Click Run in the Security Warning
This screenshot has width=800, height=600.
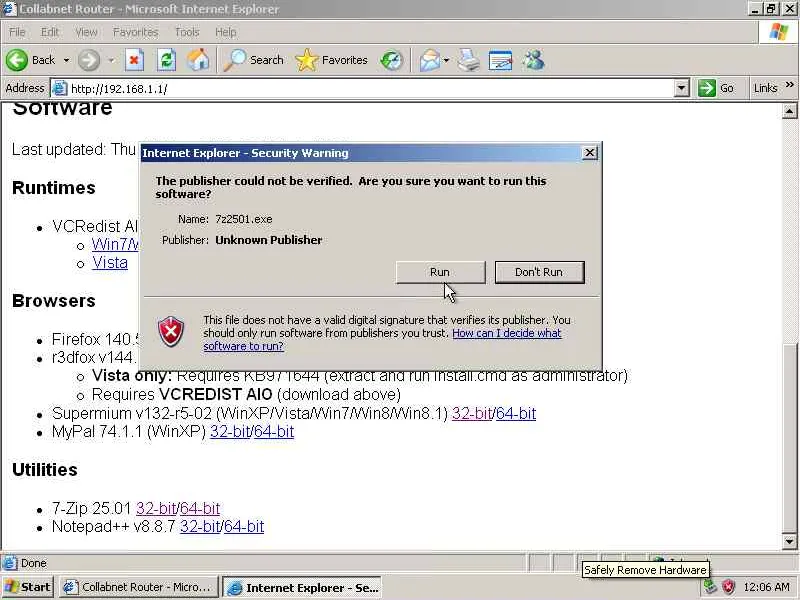[x=440, y=272]
